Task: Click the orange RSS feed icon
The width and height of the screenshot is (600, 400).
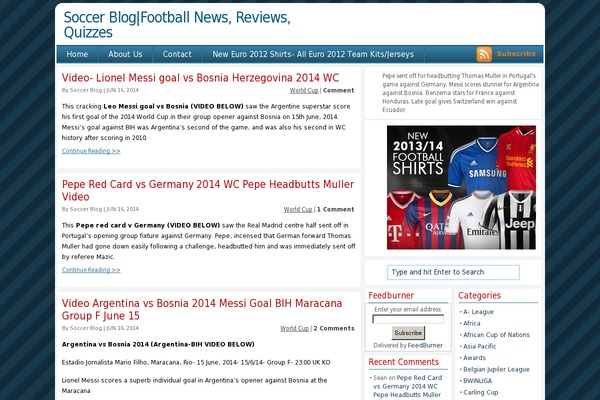Action: (484, 54)
